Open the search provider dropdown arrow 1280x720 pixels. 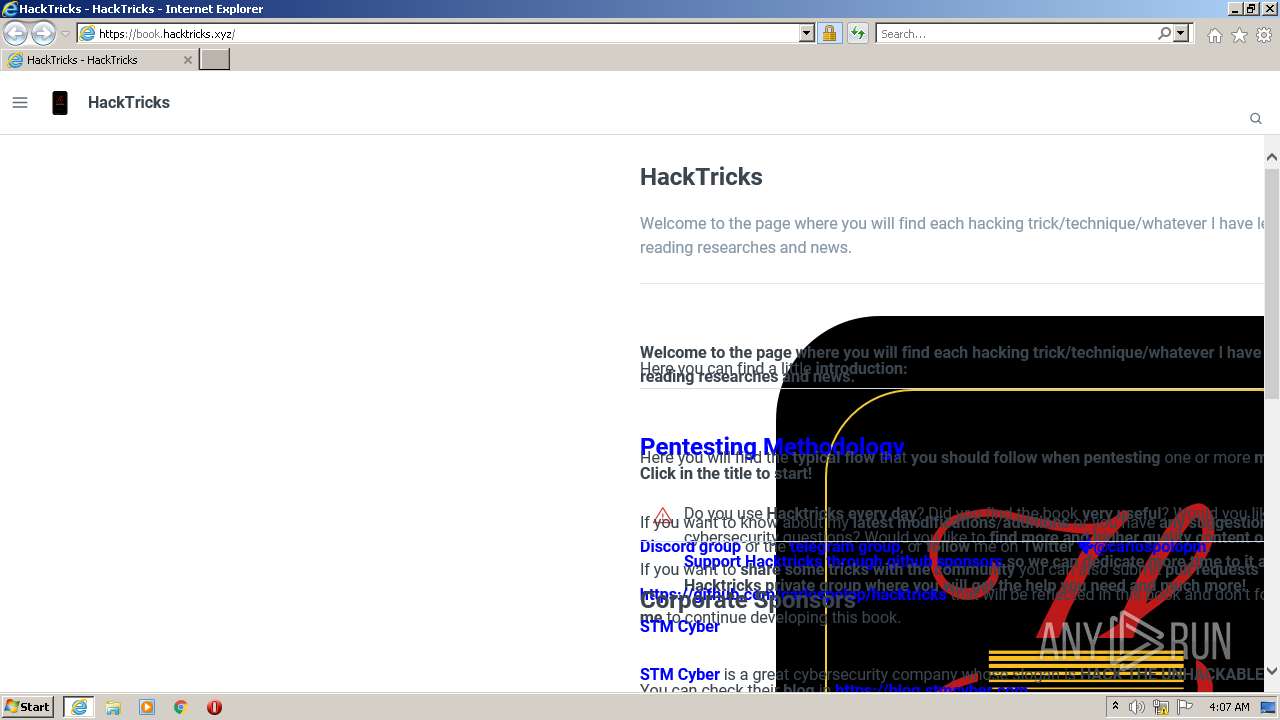[1181, 34]
